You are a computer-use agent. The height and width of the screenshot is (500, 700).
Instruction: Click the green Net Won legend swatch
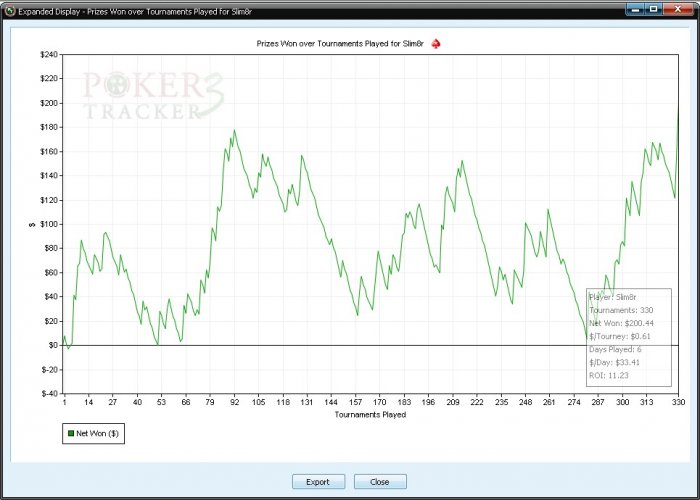[x=71, y=433]
